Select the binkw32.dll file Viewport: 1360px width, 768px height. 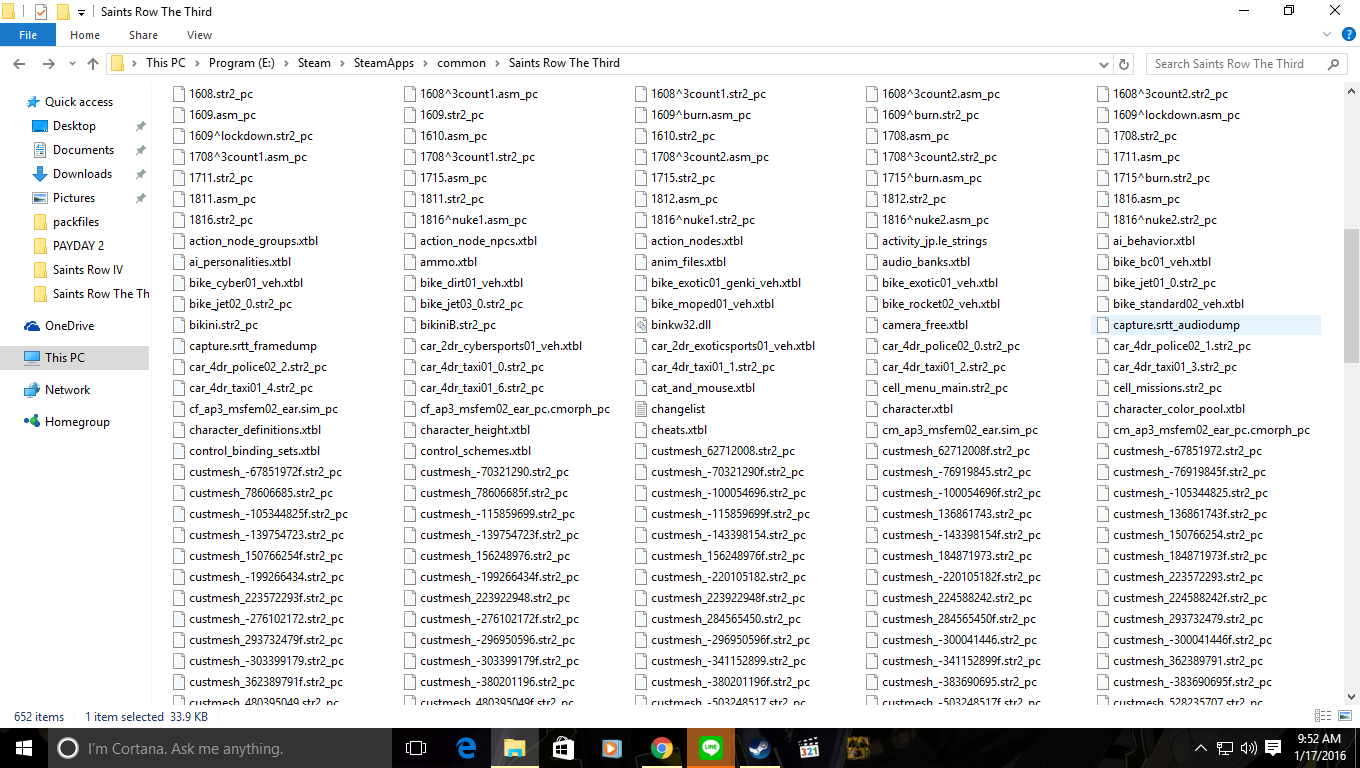pyautogui.click(x=680, y=325)
